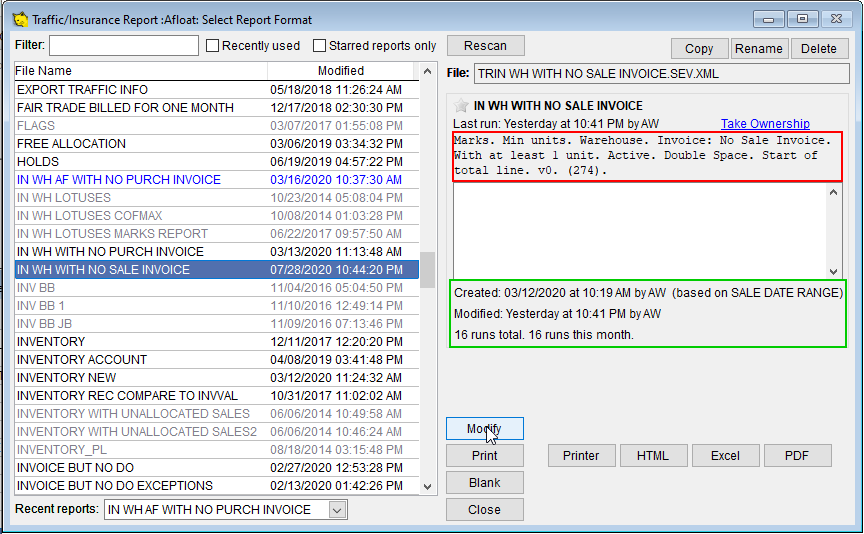This screenshot has width=864, height=534.
Task: Select FAIR TRADE BILLED FOR ONE MONTH
Action: tap(217, 107)
